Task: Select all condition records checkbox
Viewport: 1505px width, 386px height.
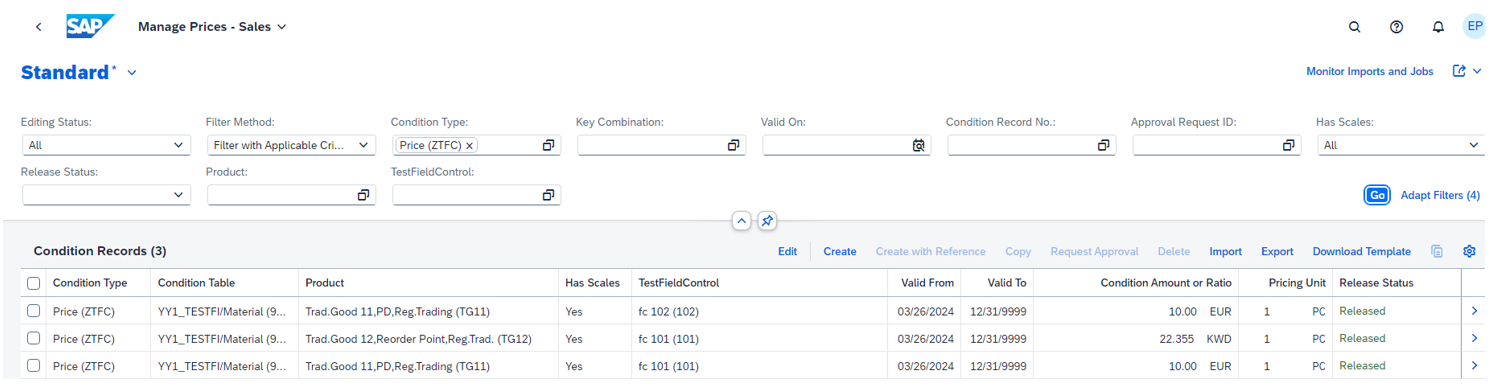Action: coord(34,283)
